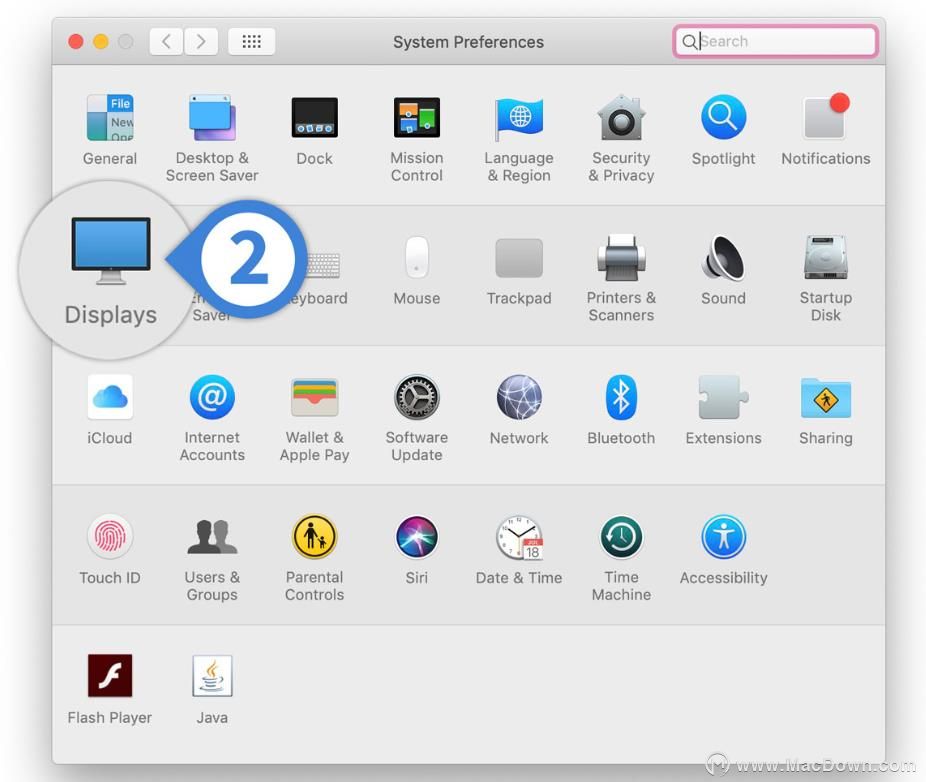The height and width of the screenshot is (782, 926).
Task: Click the Show All grid button
Action: (x=252, y=41)
